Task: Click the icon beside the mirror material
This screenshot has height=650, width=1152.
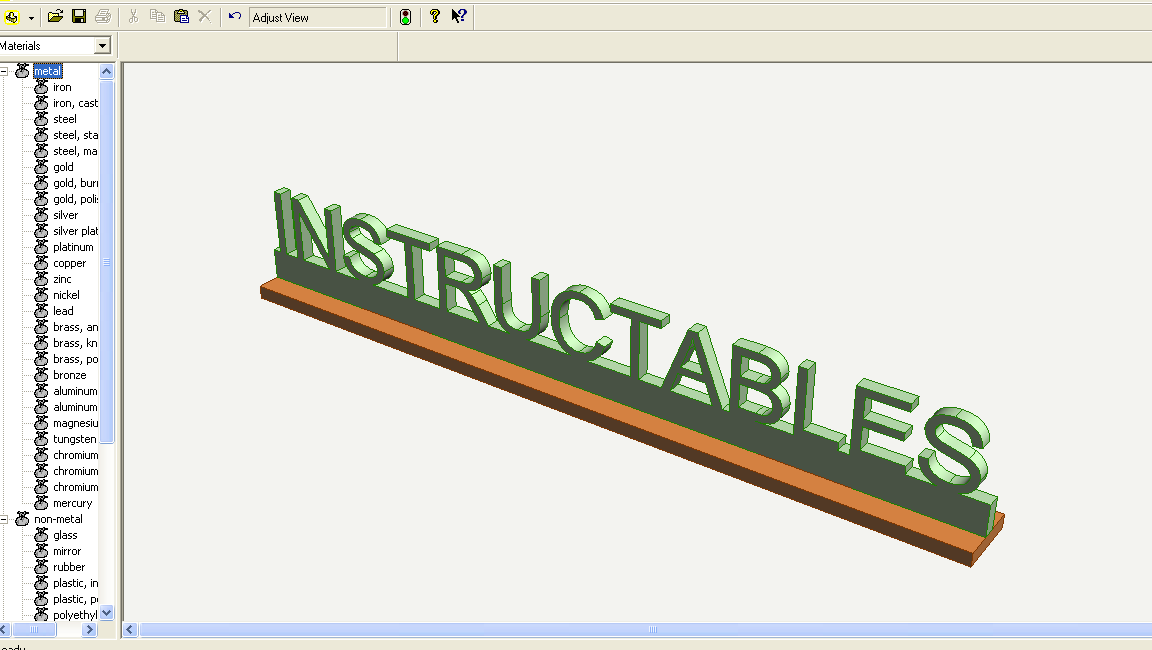Action: (x=41, y=552)
